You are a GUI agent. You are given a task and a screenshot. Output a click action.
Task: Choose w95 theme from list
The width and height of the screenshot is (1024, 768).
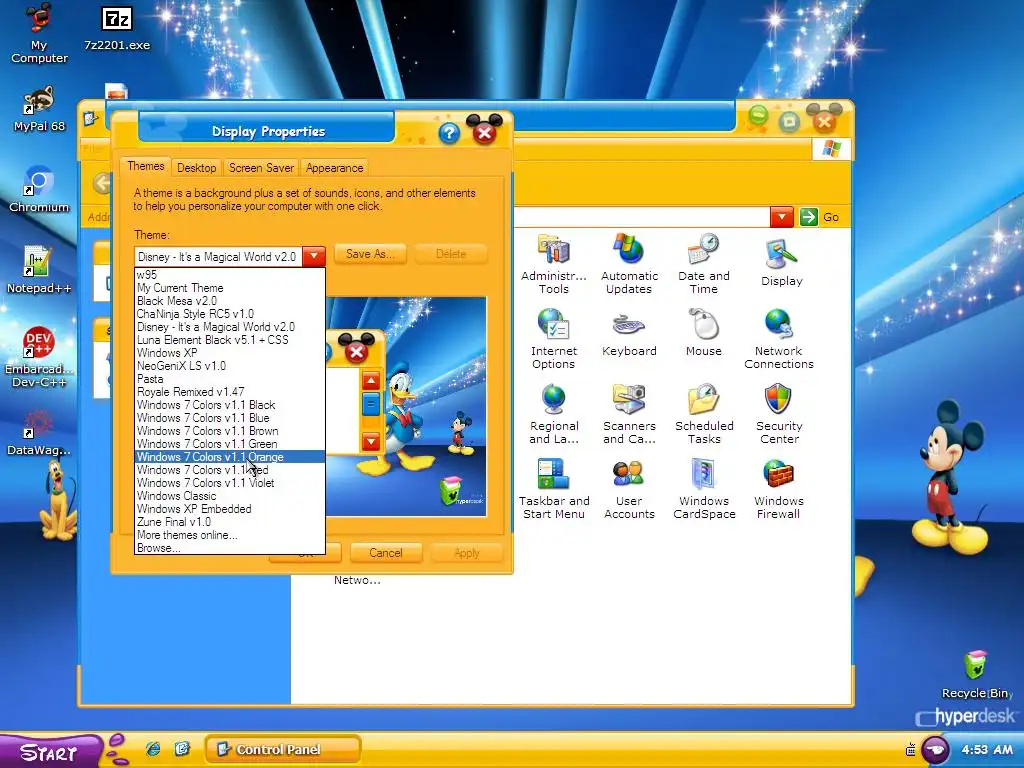point(229,275)
